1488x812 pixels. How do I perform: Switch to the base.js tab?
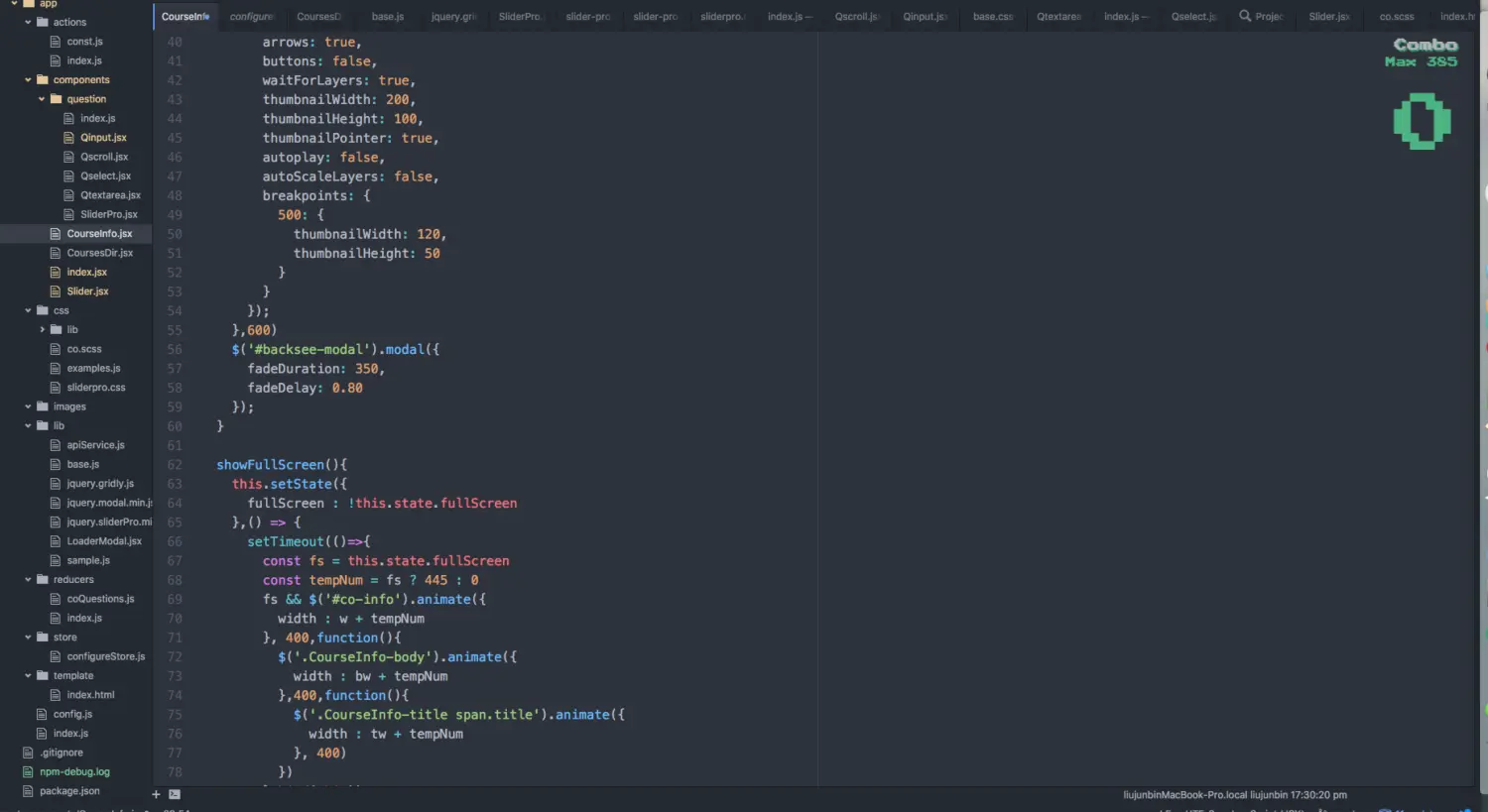coord(388,17)
